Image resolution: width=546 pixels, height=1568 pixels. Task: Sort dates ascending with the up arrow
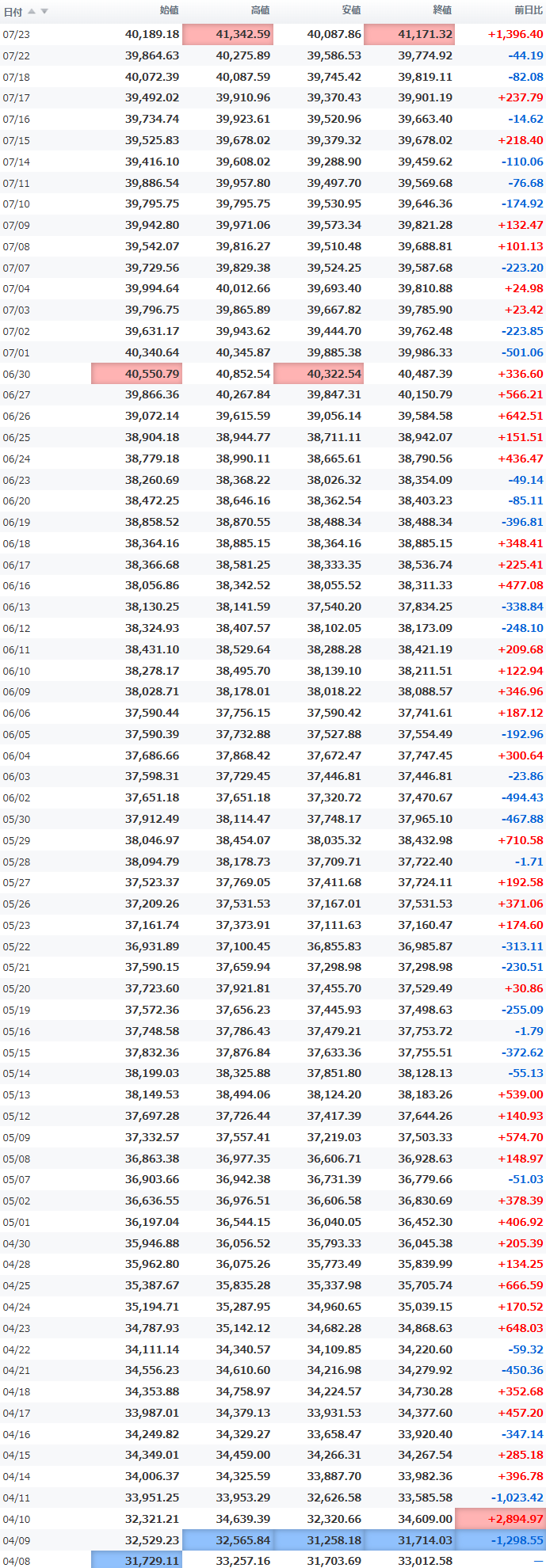[32, 11]
